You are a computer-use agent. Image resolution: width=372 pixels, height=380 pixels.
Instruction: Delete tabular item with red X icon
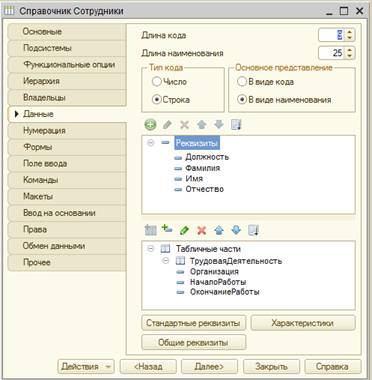[x=202, y=230]
